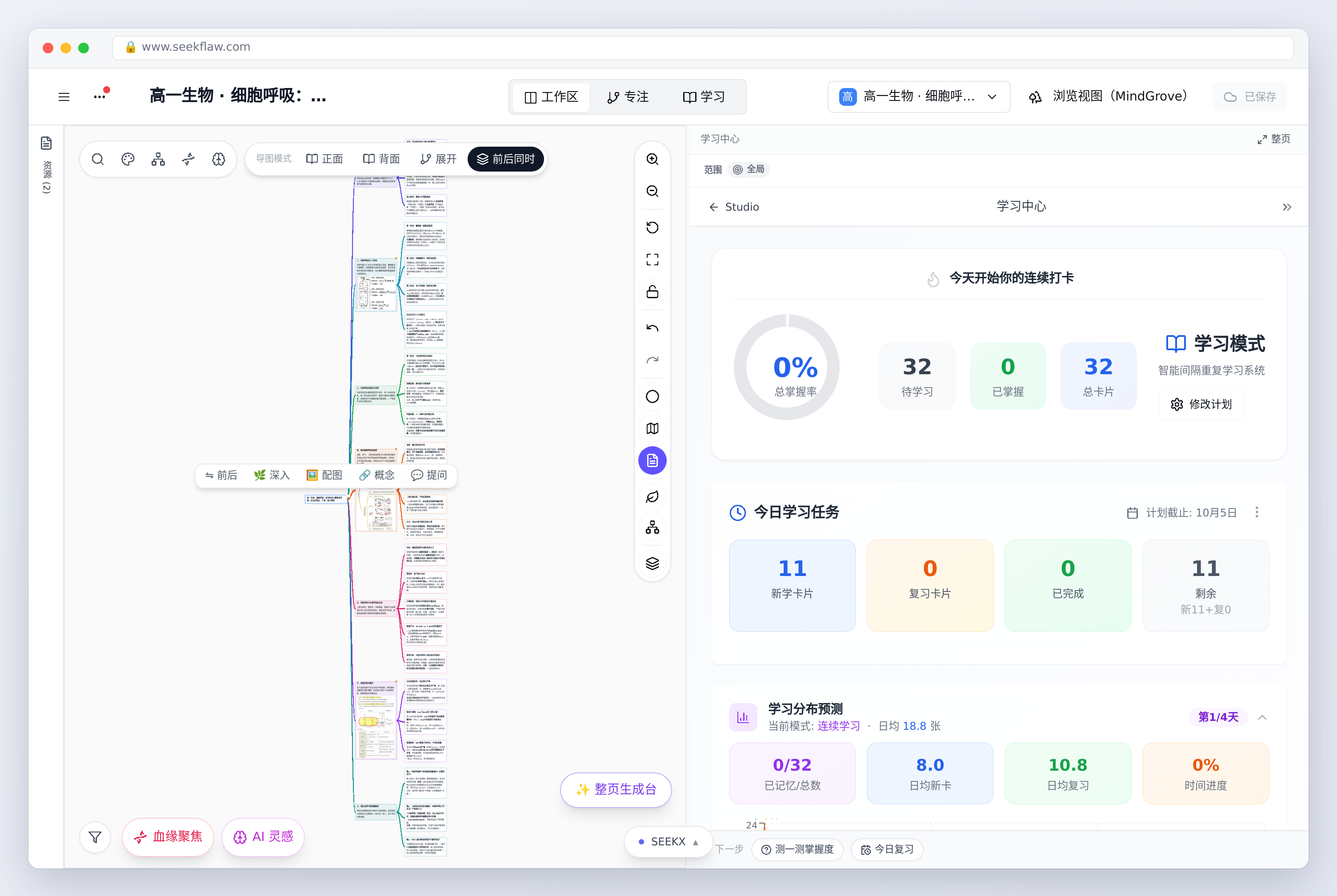Switch map mode to 正面
The width and height of the screenshot is (1337, 896).
click(324, 159)
